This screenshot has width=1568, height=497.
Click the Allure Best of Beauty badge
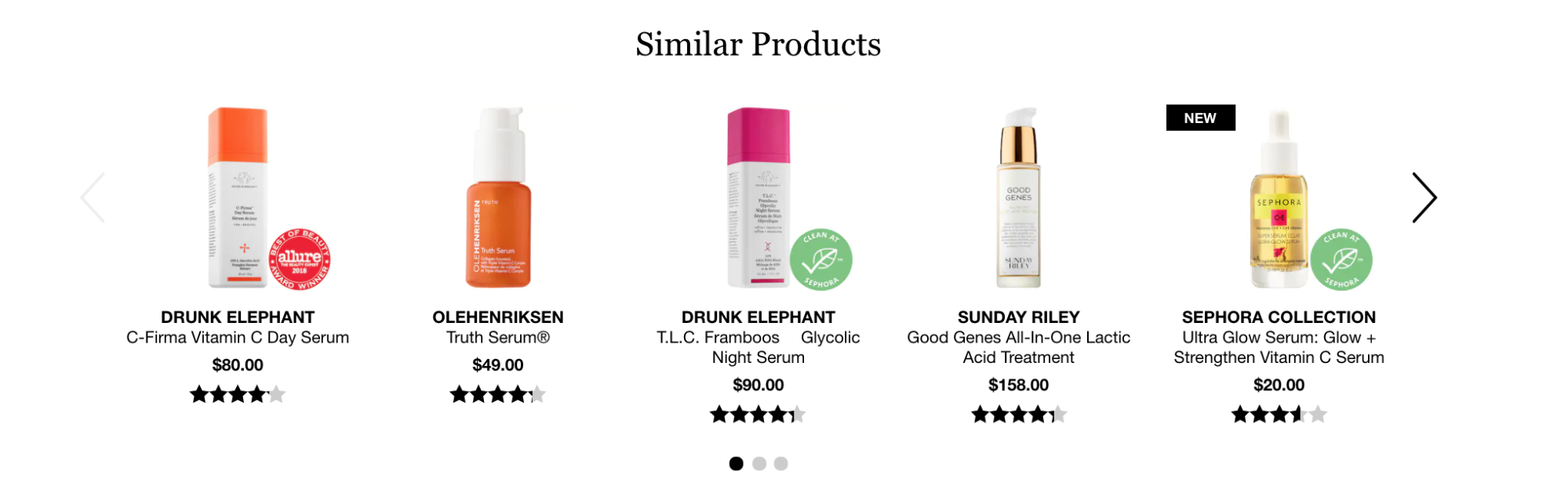pyautogui.click(x=300, y=259)
